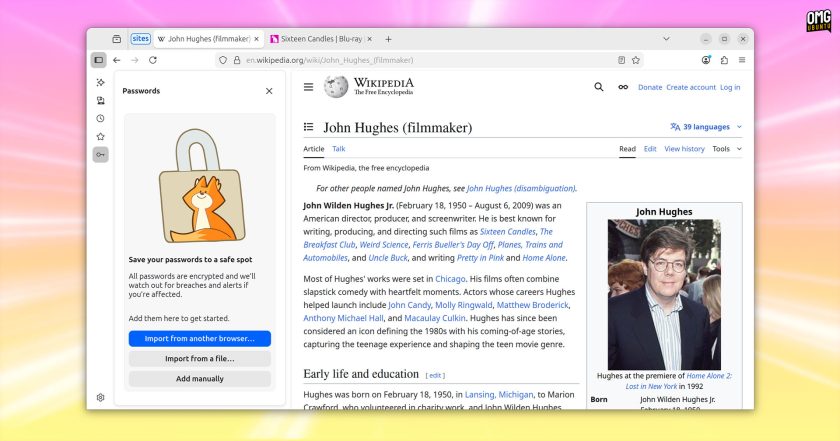
Task: Open Wikipedia appearance glasses icon
Action: click(x=623, y=87)
